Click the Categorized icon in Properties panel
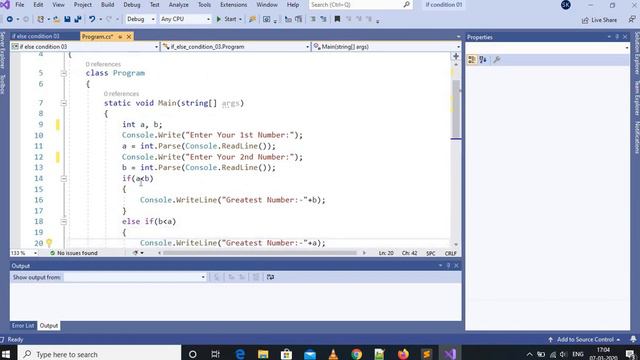Viewport: 640px width, 360px height. coord(472,60)
